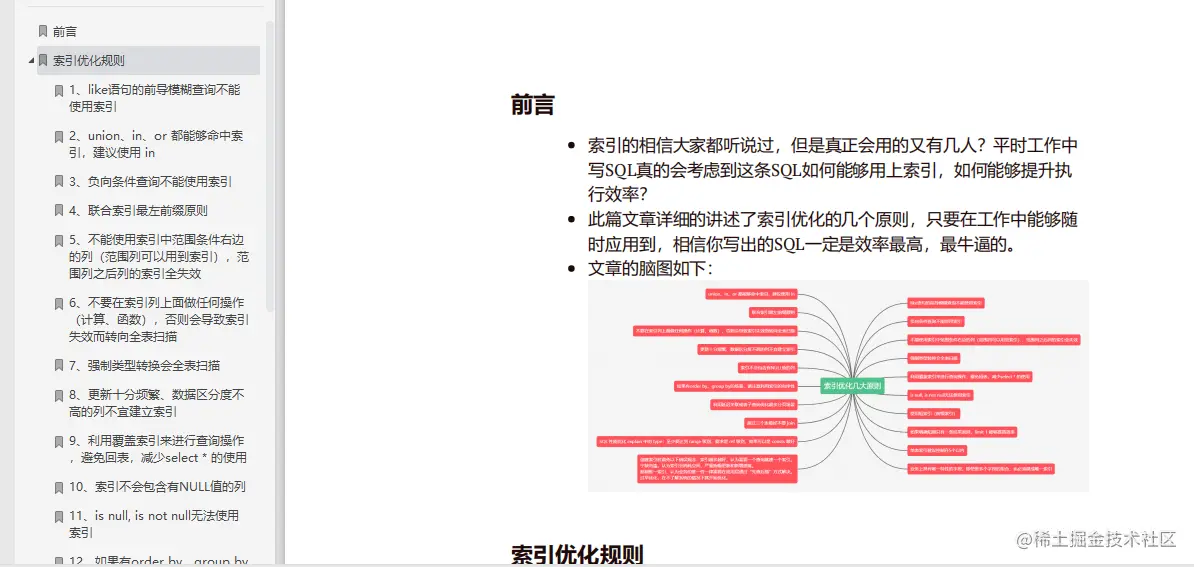Click bookmark icon for item 10 NULL值的列
Image resolution: width=1194 pixels, height=567 pixels.
(59, 487)
